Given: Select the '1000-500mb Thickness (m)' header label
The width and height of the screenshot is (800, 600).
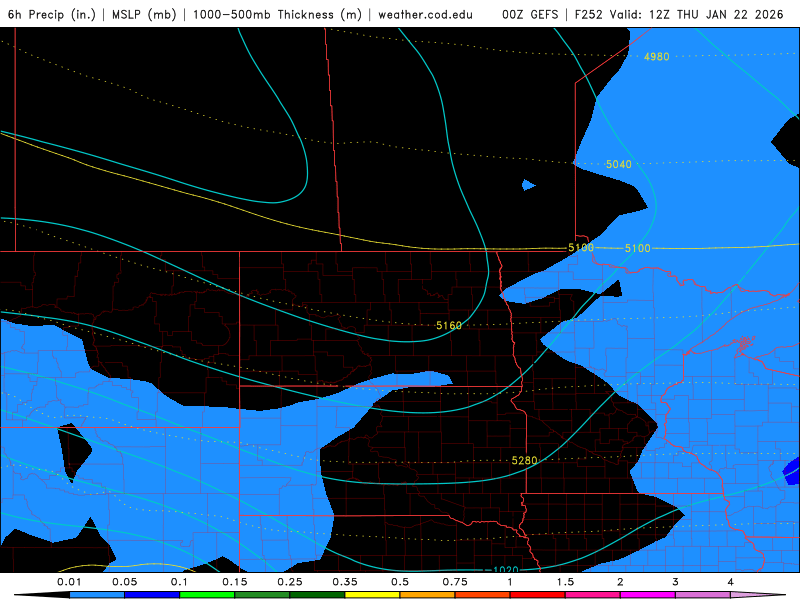Looking at the screenshot, I should (x=277, y=14).
